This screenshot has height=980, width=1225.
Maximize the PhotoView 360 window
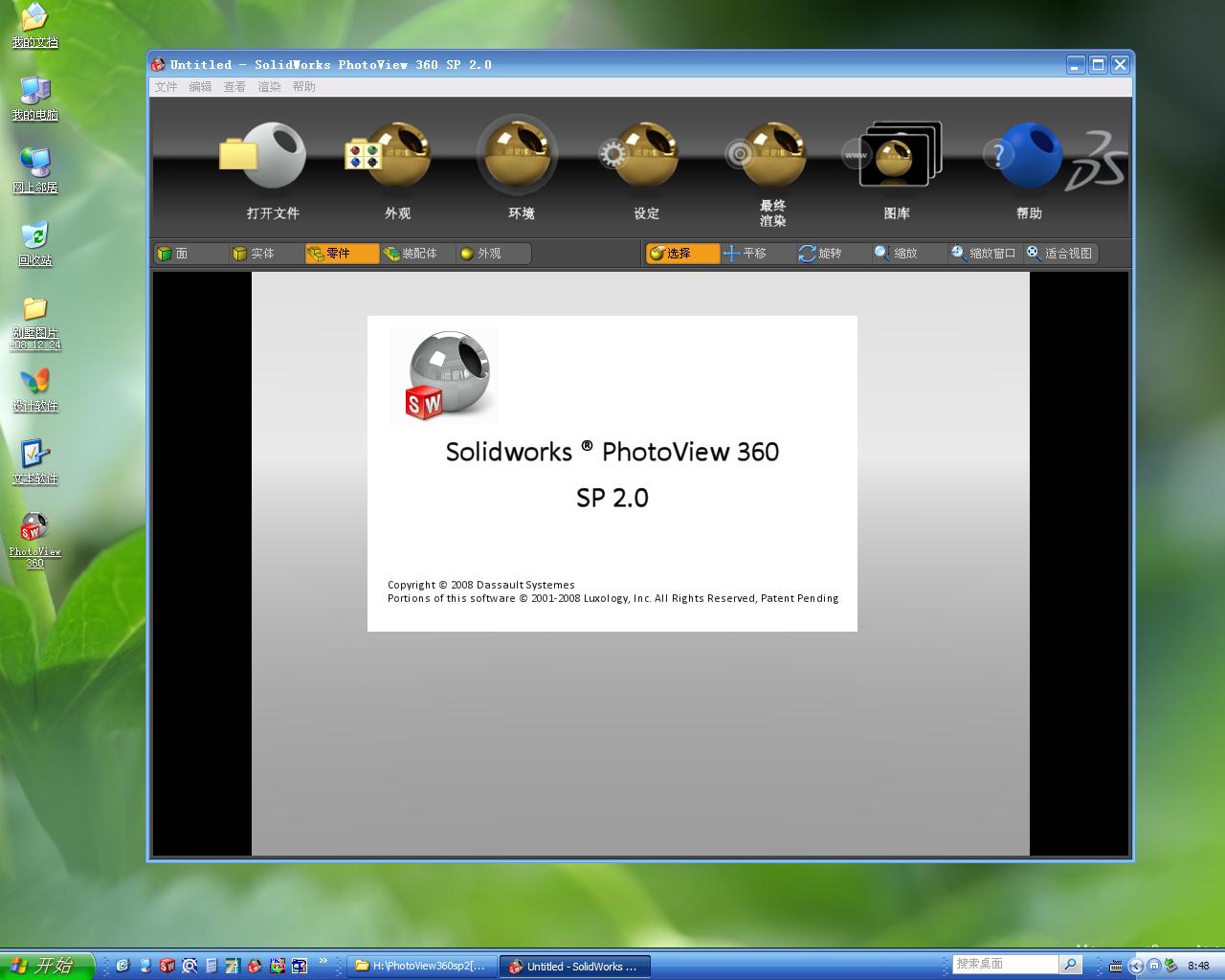pyautogui.click(x=1099, y=65)
